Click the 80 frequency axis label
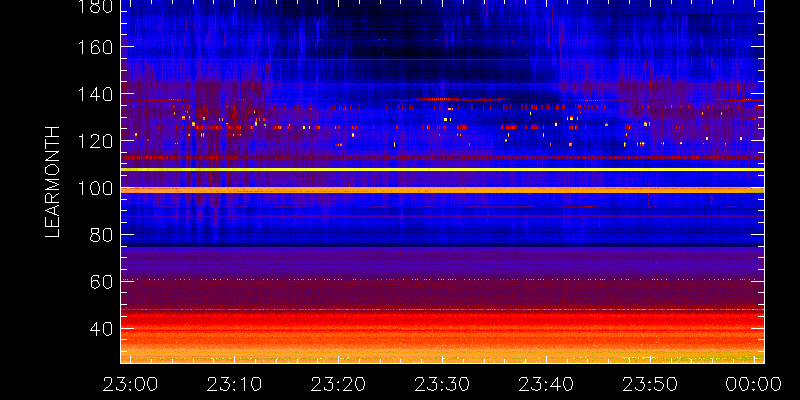The width and height of the screenshot is (800, 400). click(101, 235)
